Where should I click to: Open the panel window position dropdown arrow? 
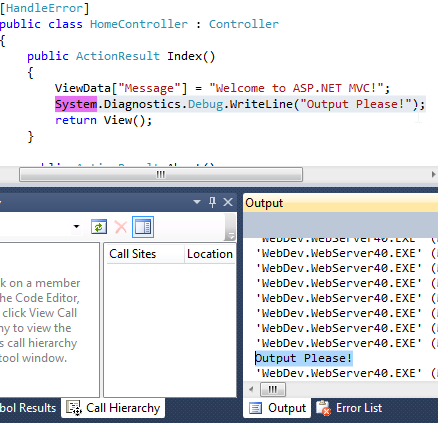coord(197,202)
